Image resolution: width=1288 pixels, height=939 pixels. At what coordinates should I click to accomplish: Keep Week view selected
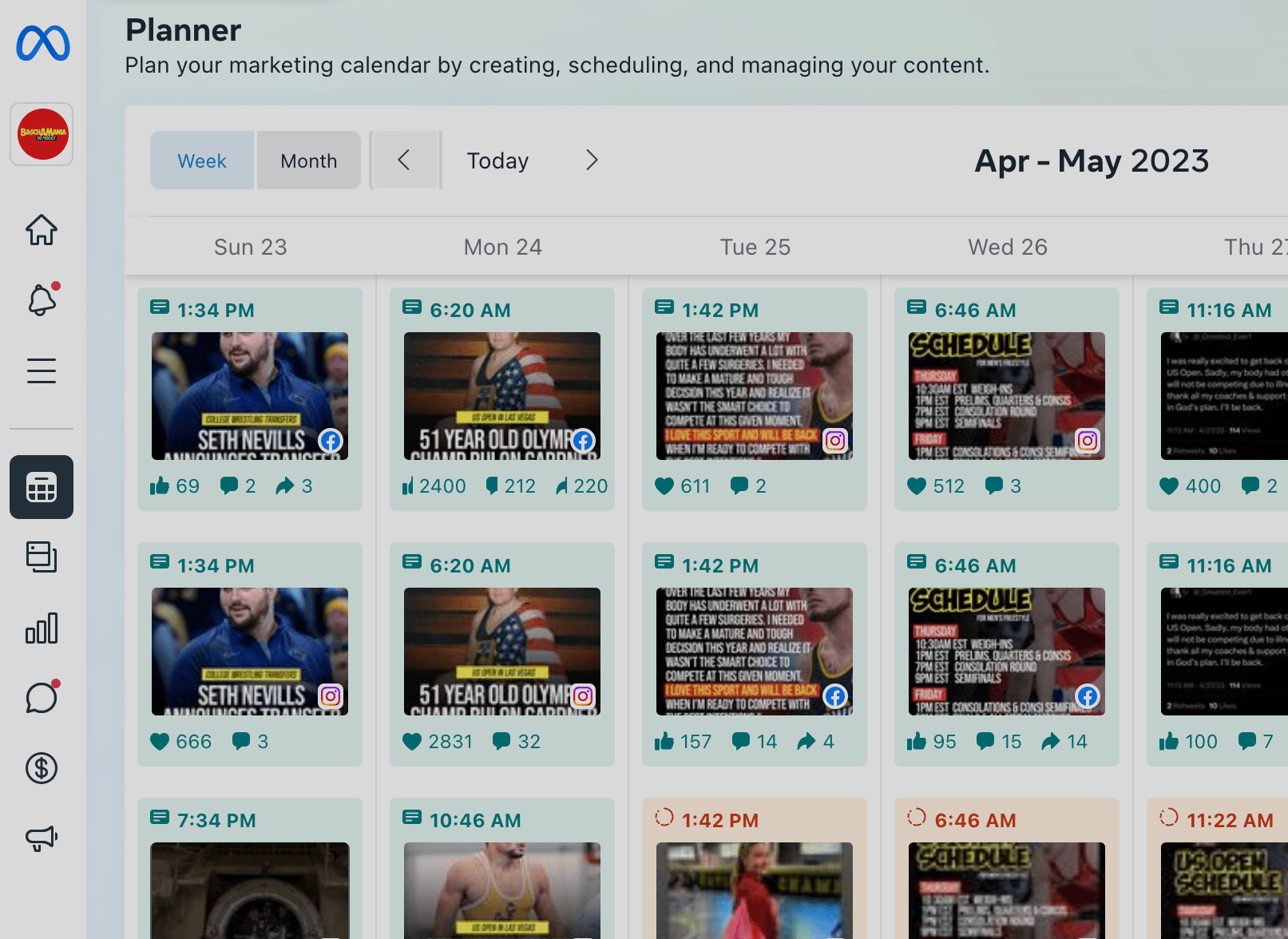coord(201,160)
